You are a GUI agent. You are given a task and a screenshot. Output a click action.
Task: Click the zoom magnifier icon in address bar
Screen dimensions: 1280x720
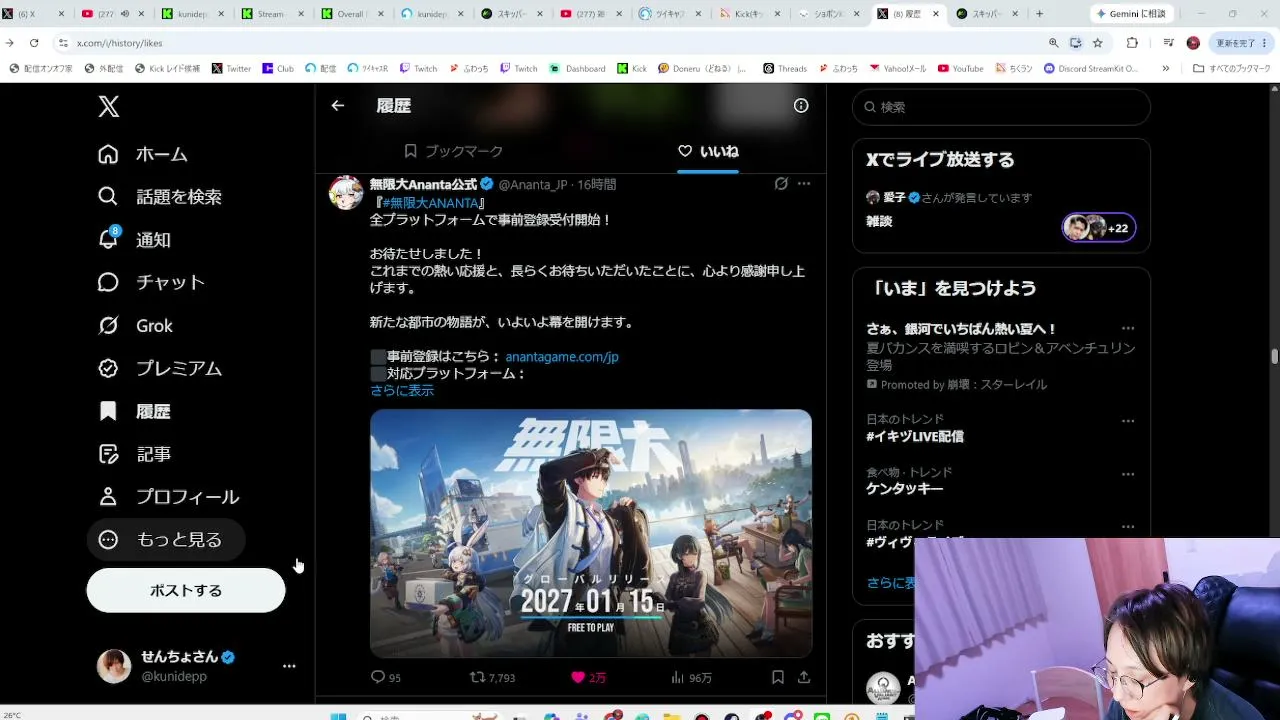click(1053, 43)
